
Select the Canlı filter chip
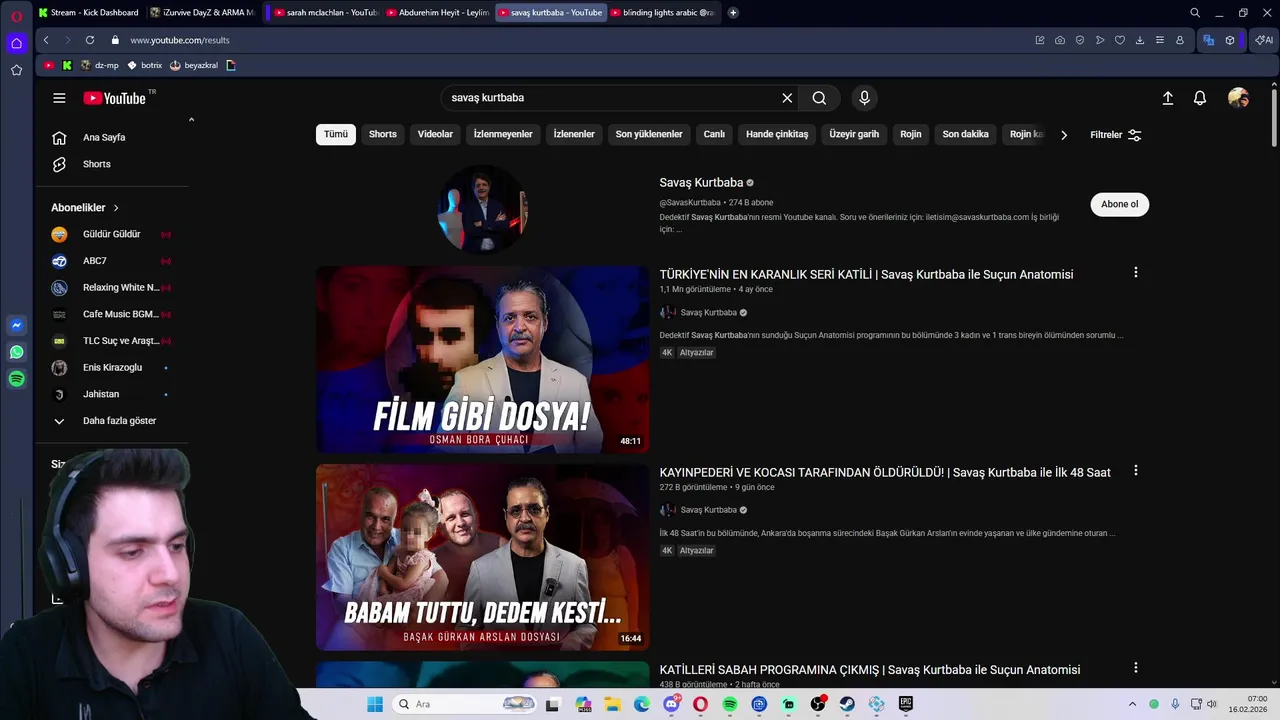pyautogui.click(x=714, y=134)
